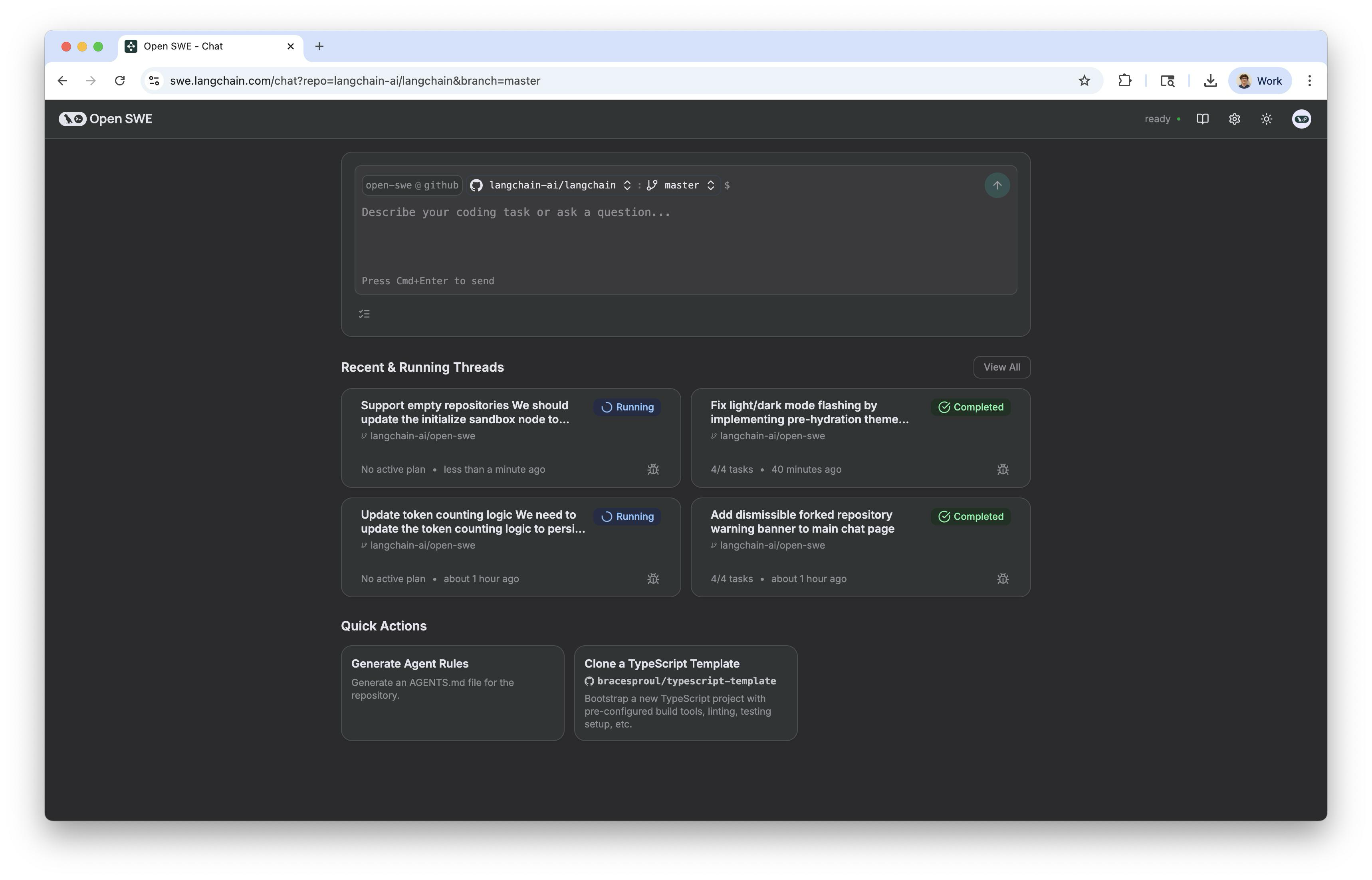Open the browser search tabs icon
Screen dimensions: 1372x880
(1167, 81)
